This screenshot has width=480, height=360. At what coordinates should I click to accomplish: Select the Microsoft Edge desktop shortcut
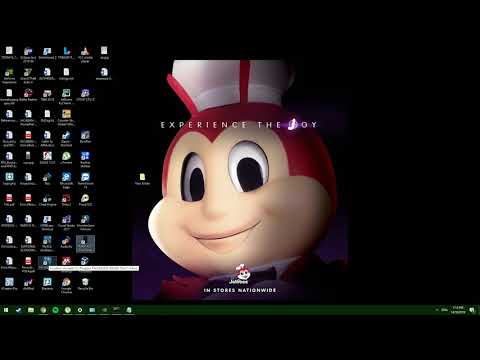(x=66, y=180)
